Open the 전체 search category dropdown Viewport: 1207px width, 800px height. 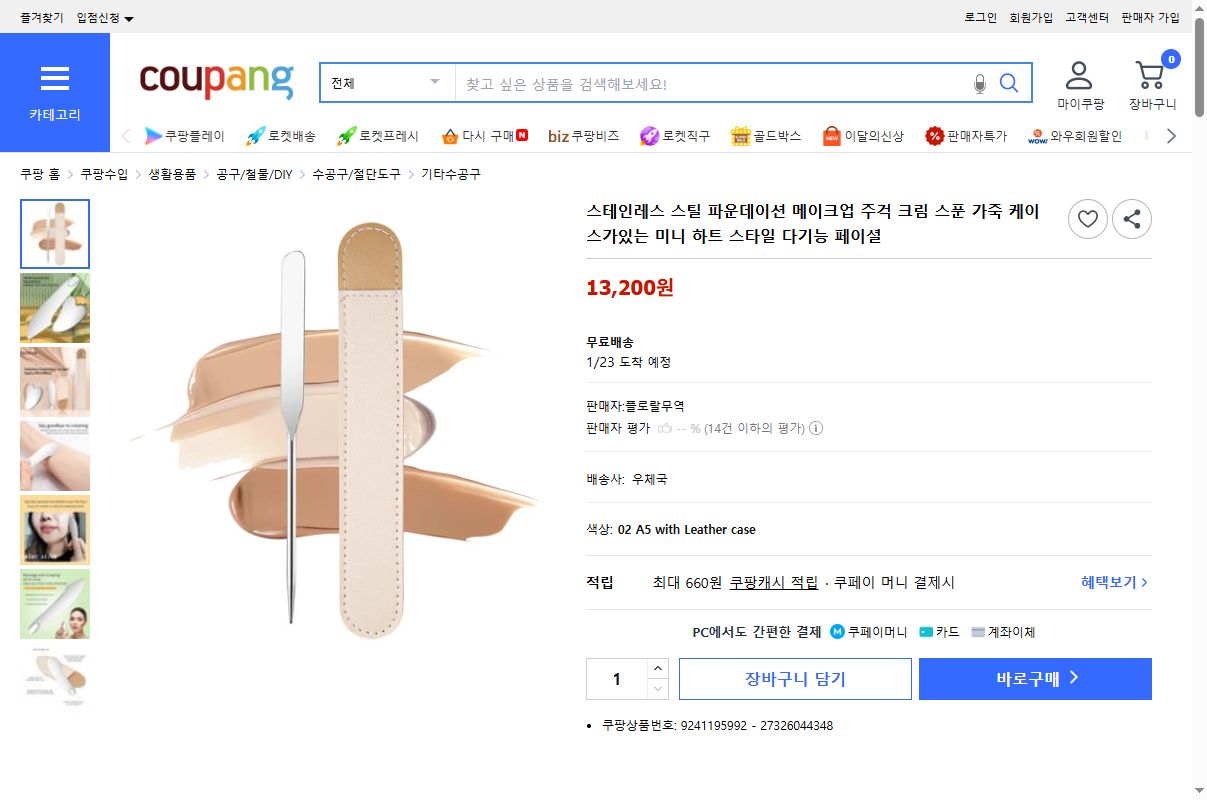(386, 83)
